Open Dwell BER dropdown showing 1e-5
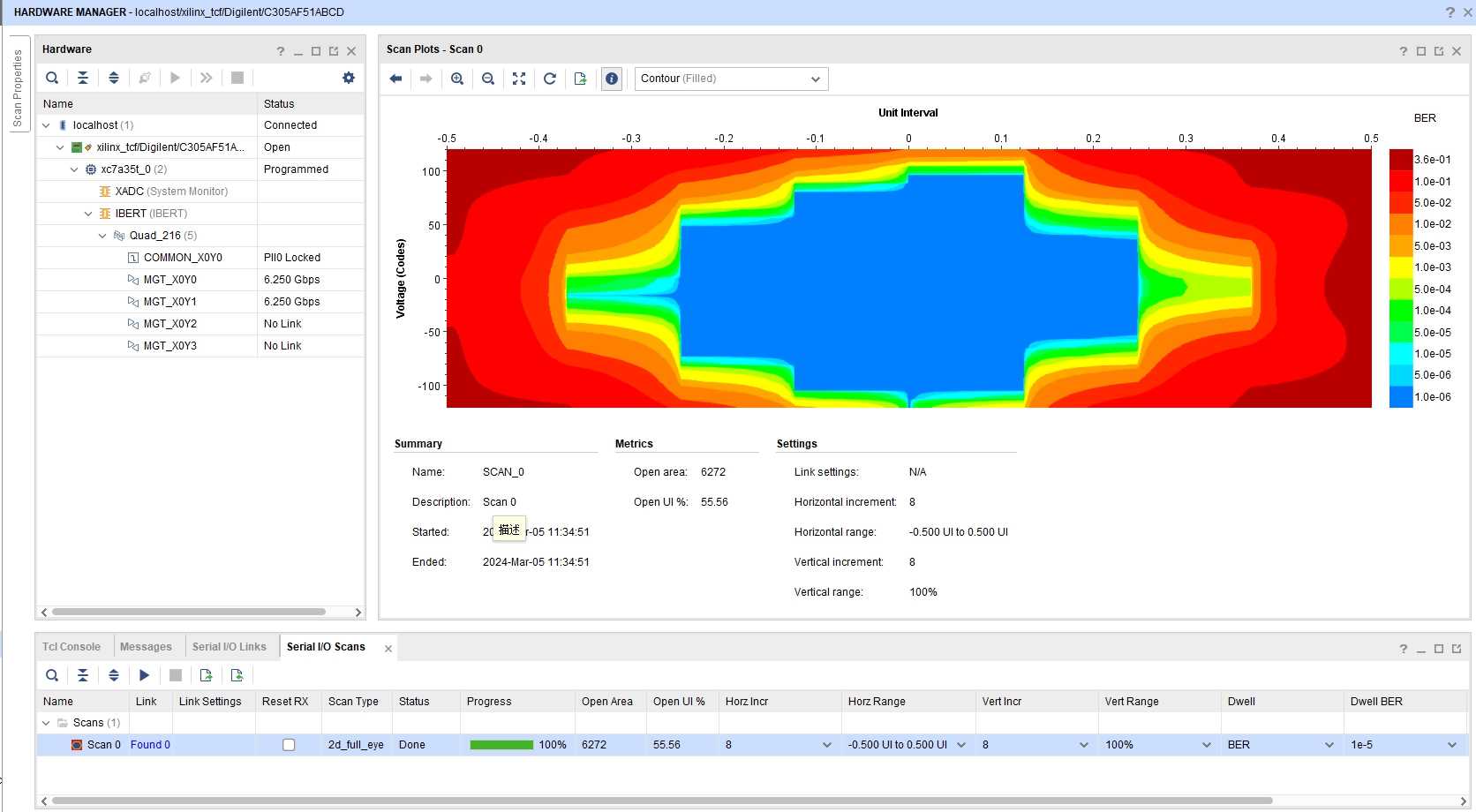Image resolution: width=1476 pixels, height=812 pixels. [1452, 745]
